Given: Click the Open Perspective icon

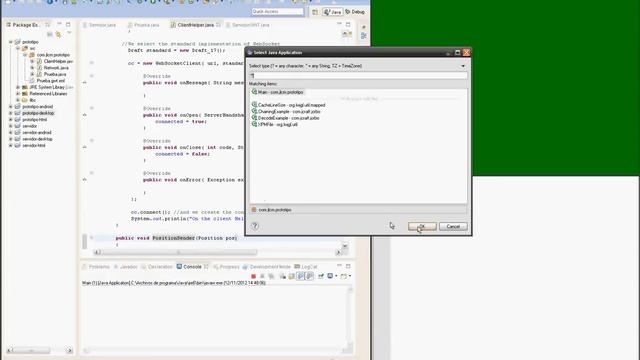Looking at the screenshot, I should coord(315,12).
